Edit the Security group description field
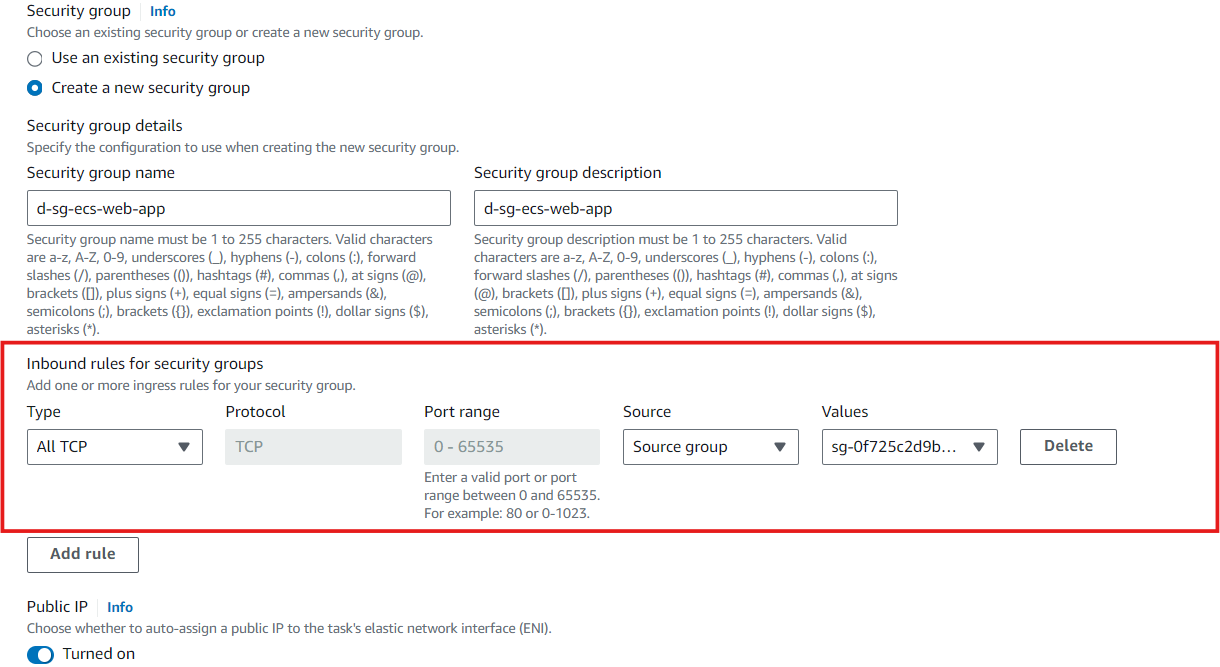The width and height of the screenshot is (1220, 667). [684, 207]
